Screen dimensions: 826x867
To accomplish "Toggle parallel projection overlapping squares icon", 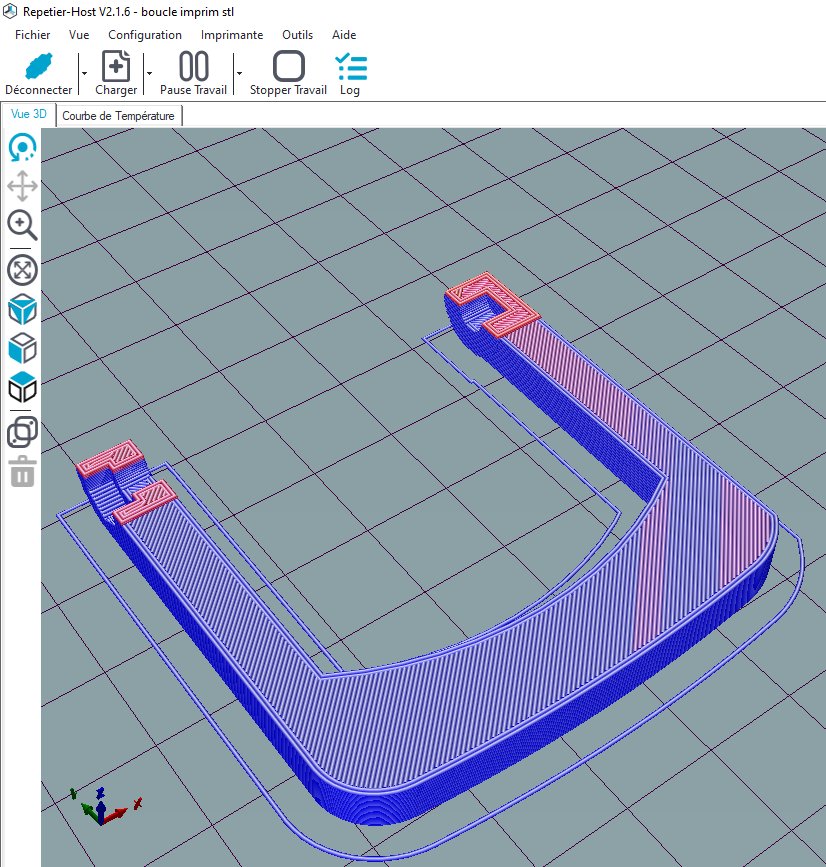I will (23, 432).
